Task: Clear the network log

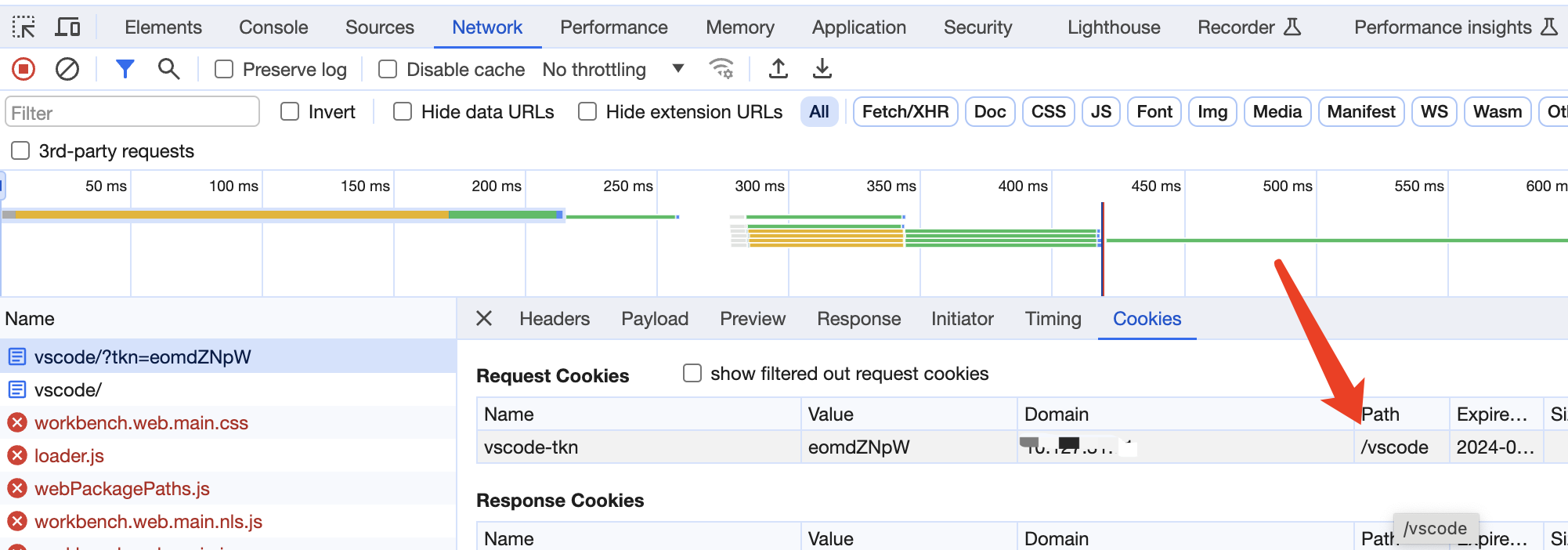Action: click(67, 70)
